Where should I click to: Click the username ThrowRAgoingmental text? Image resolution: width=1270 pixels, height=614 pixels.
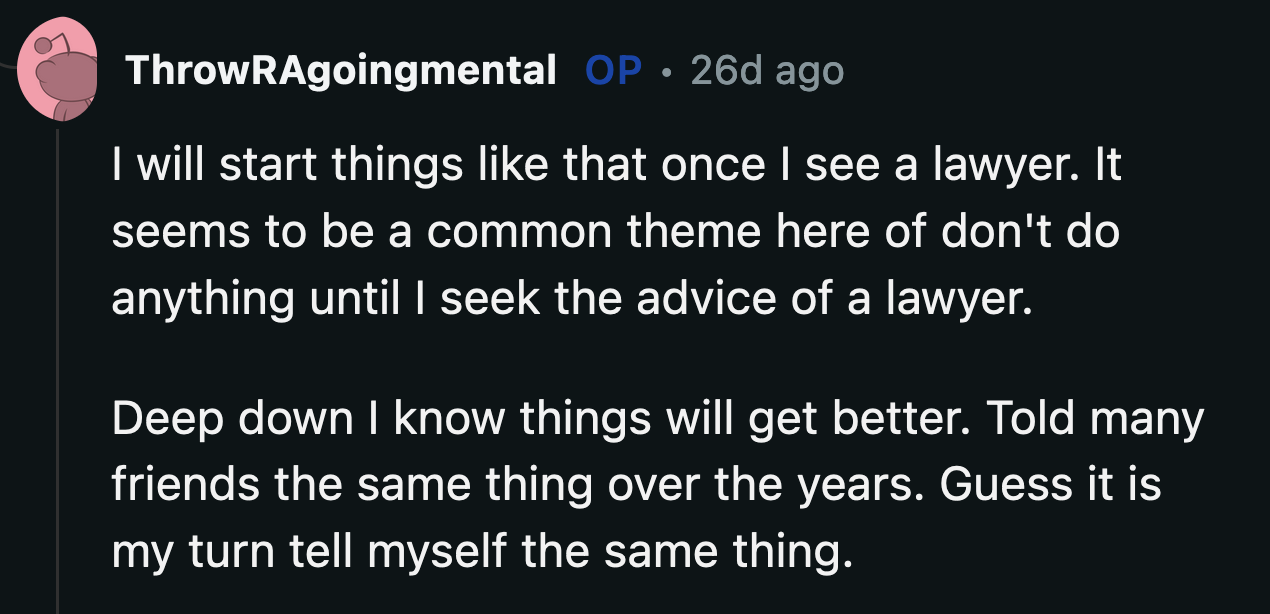pos(340,70)
